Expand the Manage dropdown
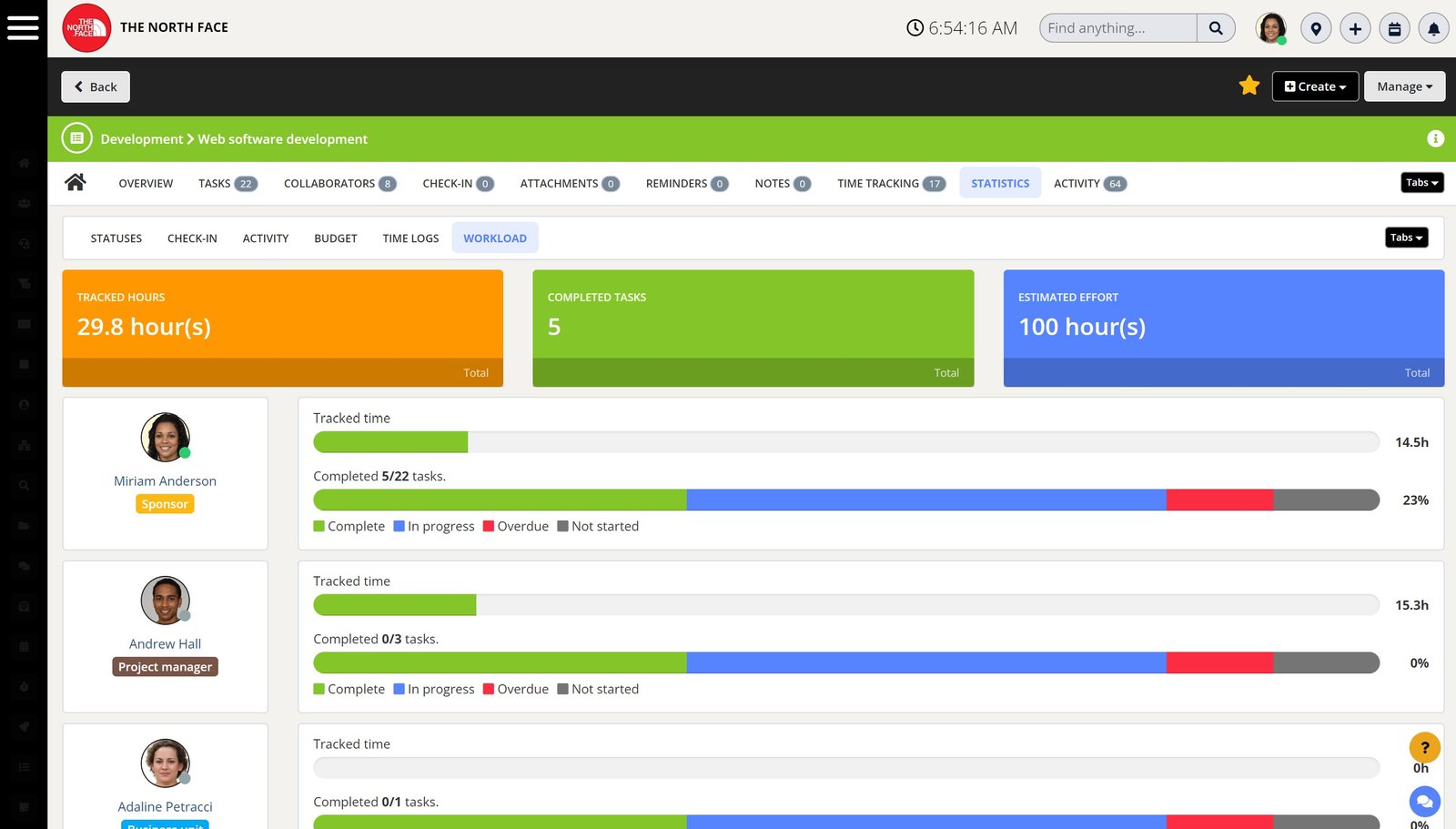This screenshot has height=829, width=1456. point(1403,86)
